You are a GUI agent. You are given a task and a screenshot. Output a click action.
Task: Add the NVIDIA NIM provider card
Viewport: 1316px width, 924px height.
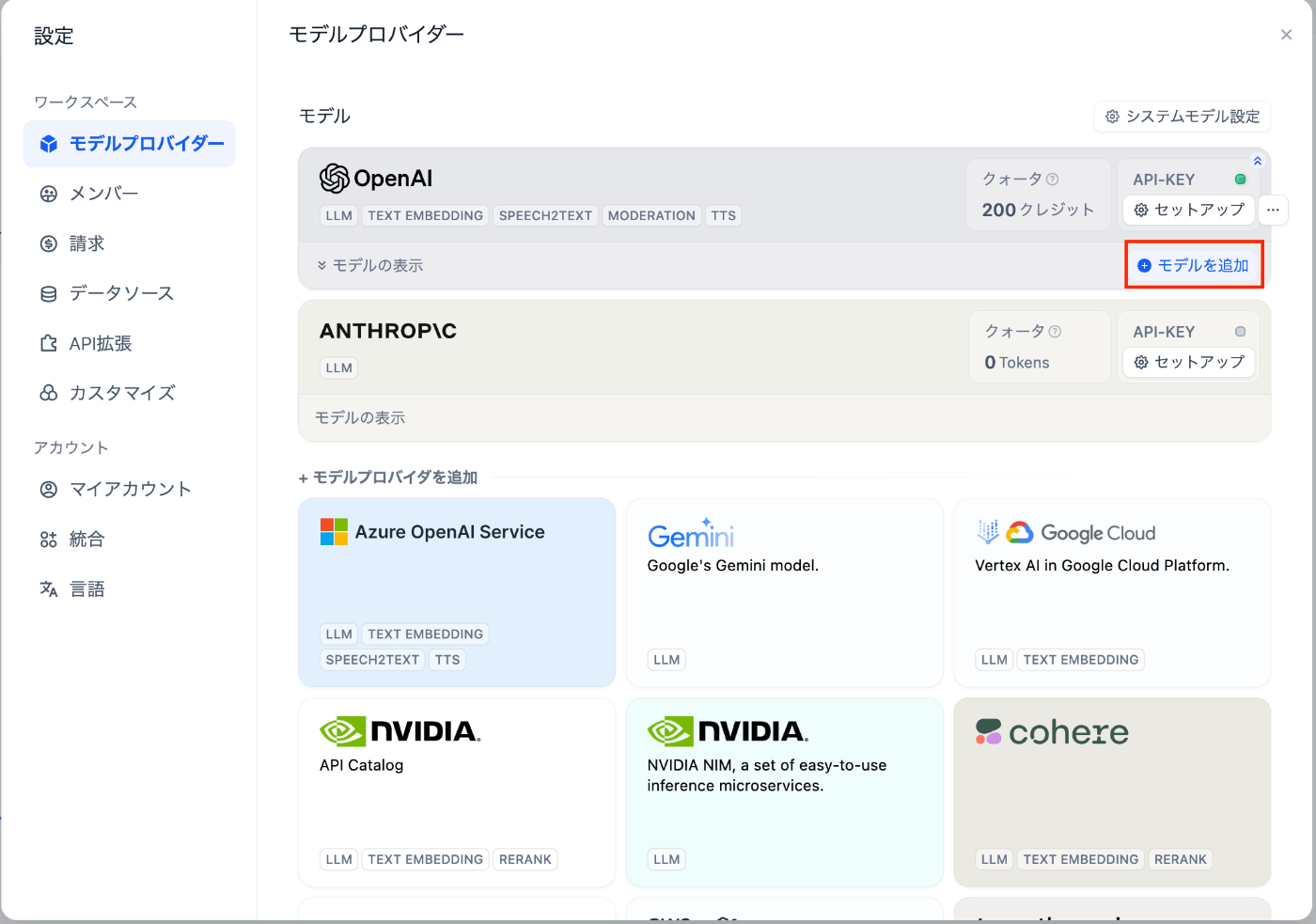pyautogui.click(x=785, y=792)
